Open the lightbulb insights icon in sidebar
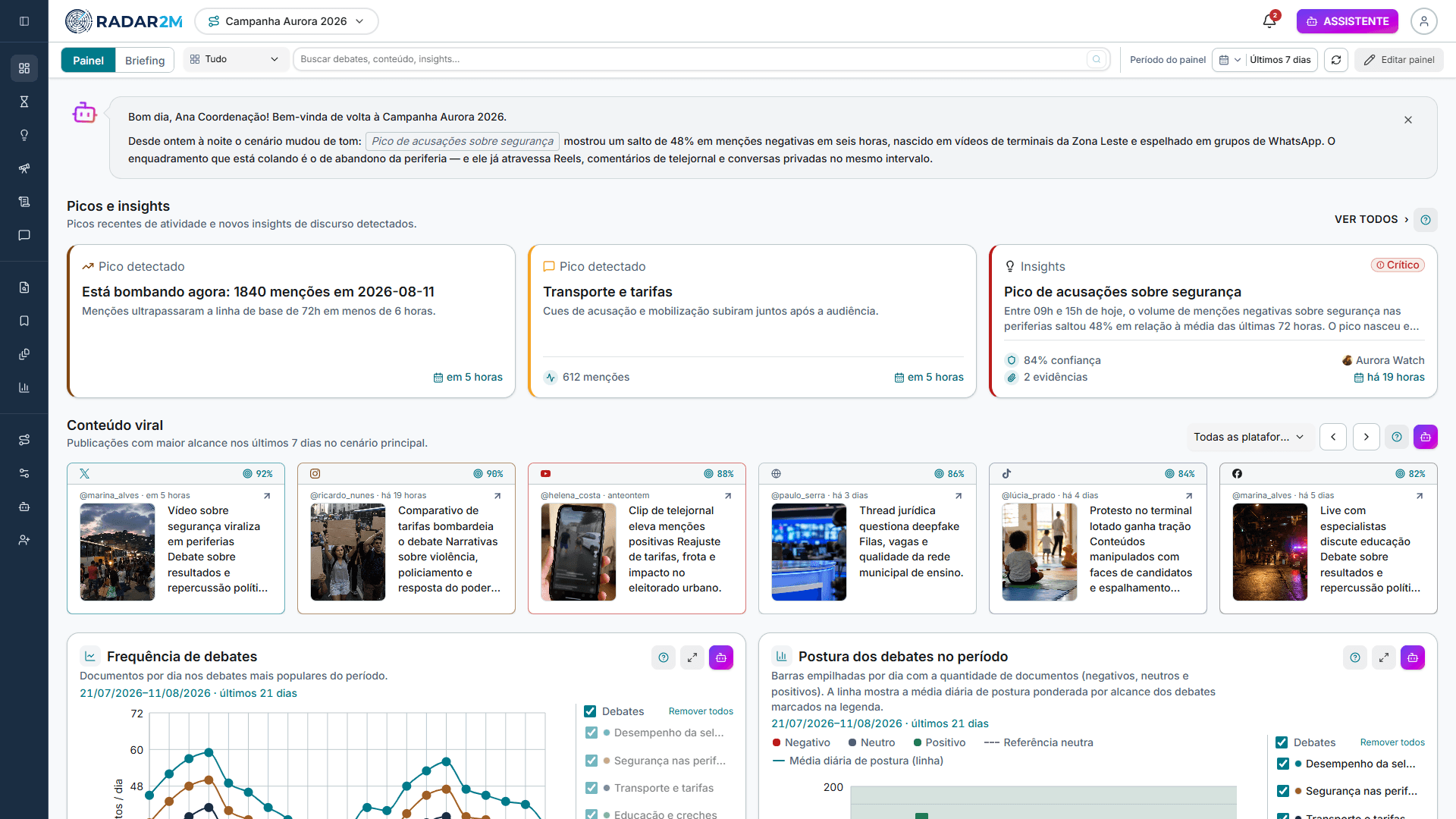1456x819 pixels. [24, 135]
